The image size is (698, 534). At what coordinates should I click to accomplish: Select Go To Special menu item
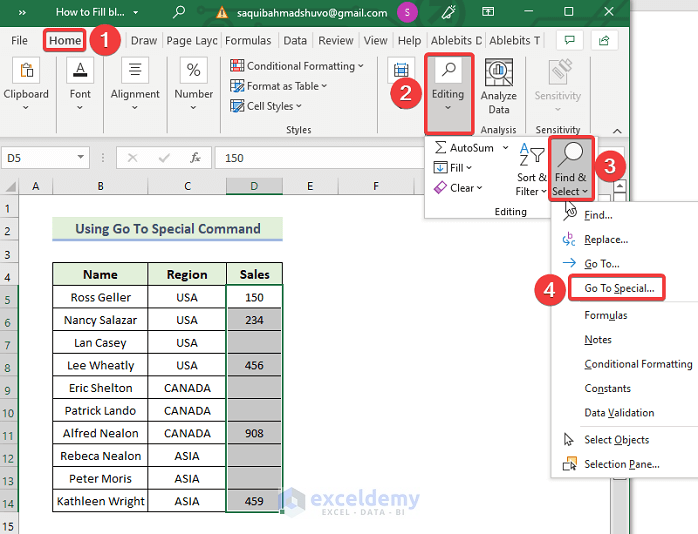(618, 288)
